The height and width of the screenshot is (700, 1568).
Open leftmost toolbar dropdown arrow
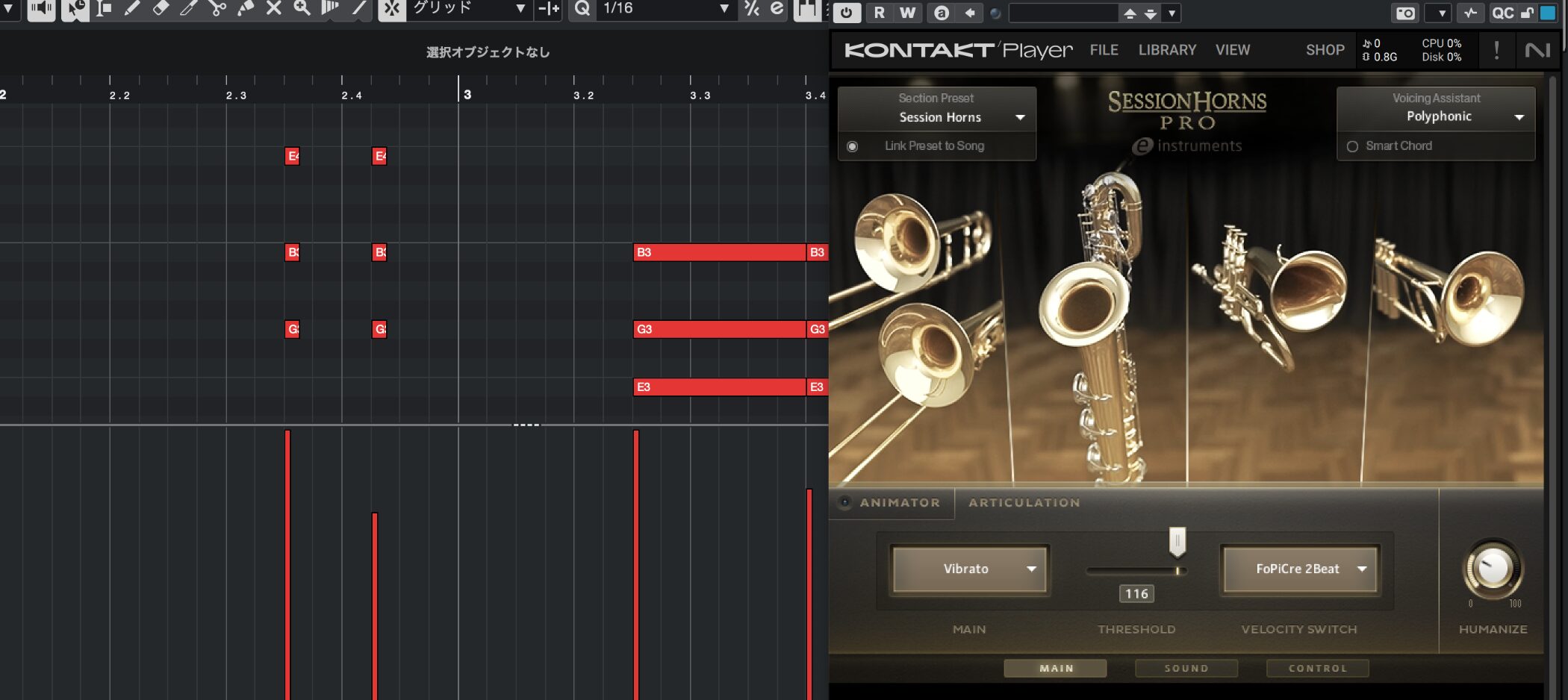tap(7, 9)
